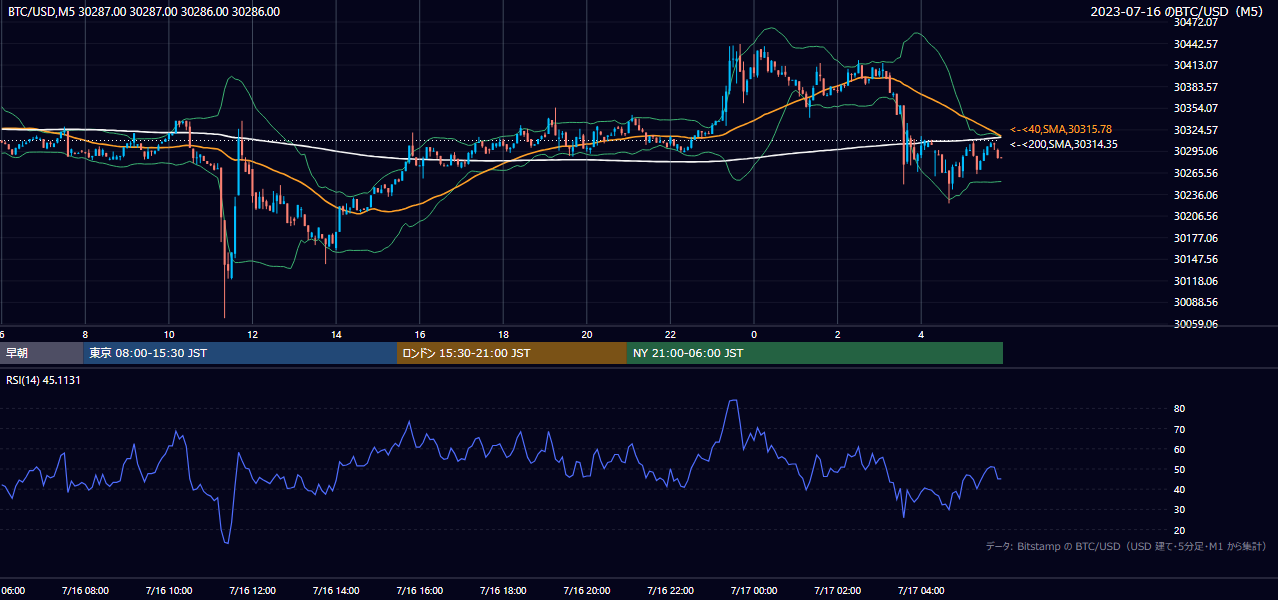Click price axis value 30118.06
Viewport: 1278px width, 600px height.
(1196, 281)
